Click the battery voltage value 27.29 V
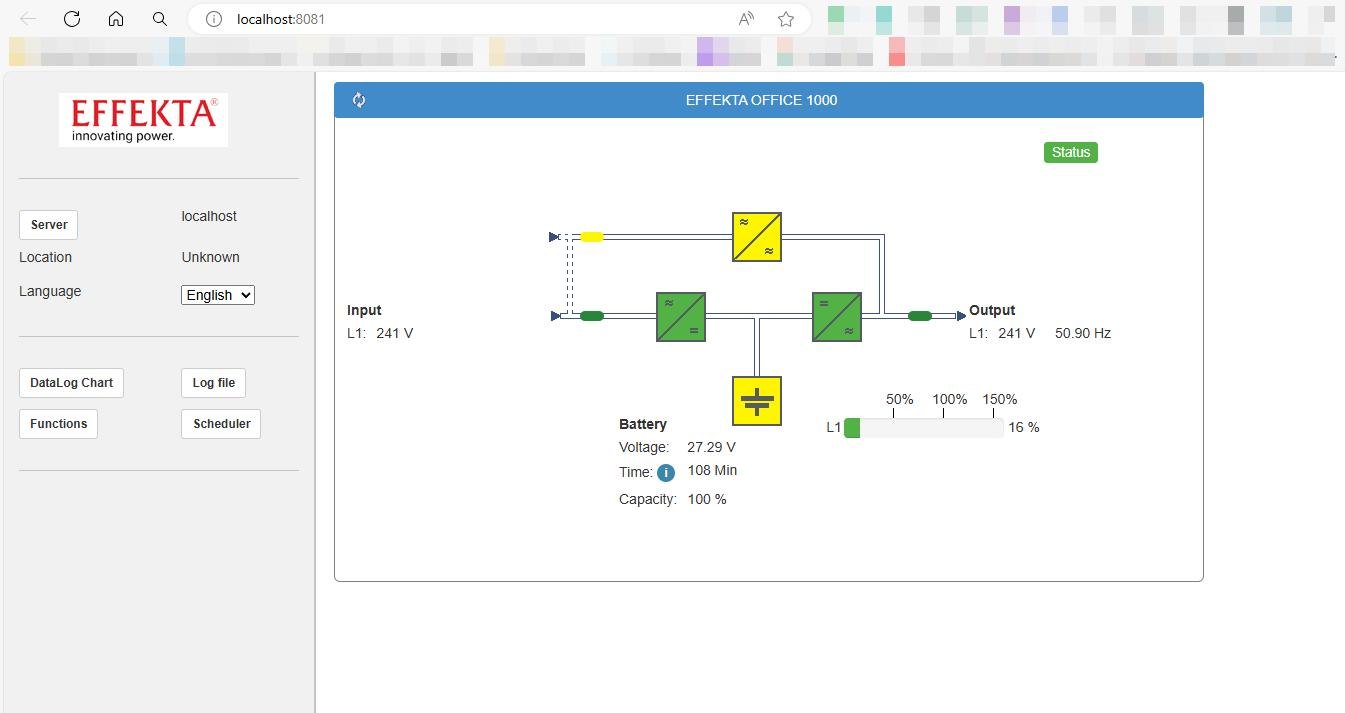The width and height of the screenshot is (1345, 713). click(711, 447)
